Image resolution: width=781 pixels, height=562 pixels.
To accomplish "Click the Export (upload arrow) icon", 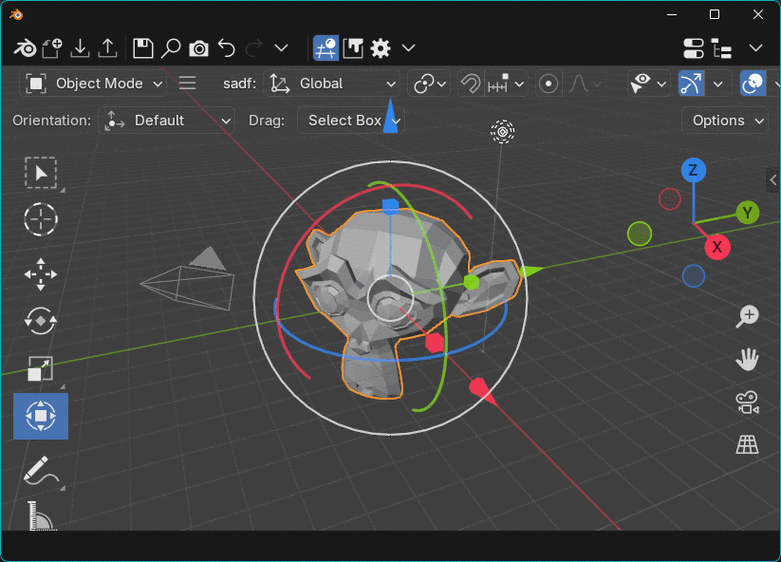I will tap(108, 48).
